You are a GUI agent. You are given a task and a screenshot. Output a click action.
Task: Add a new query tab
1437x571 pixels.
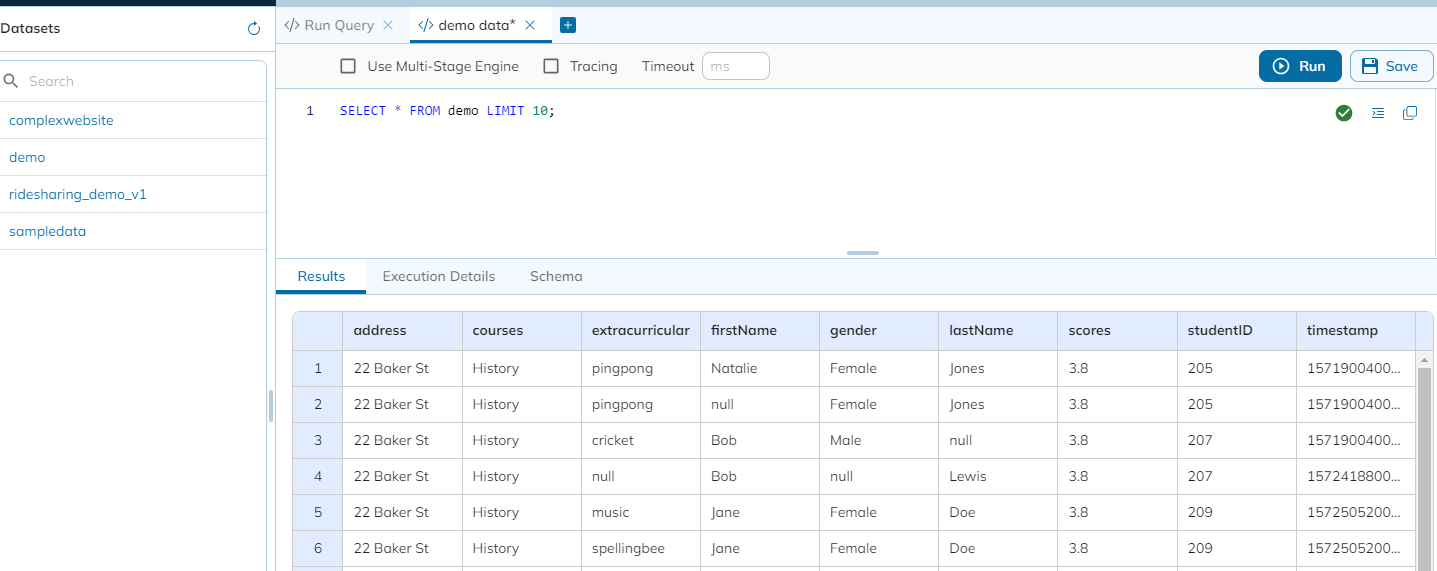tap(568, 25)
